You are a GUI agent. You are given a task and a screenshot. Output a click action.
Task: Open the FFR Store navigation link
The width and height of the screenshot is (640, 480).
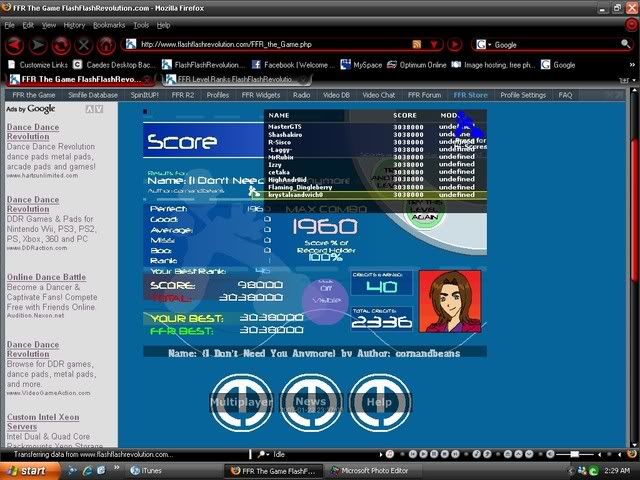tap(470, 95)
